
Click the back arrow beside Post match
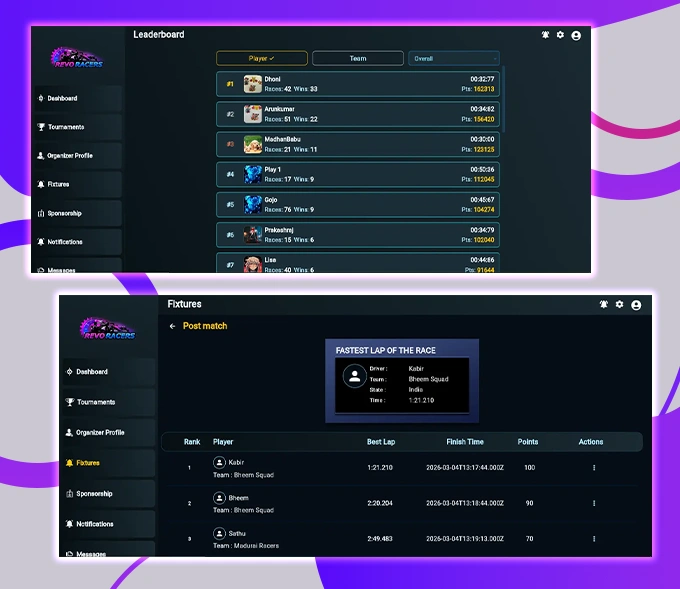pyautogui.click(x=172, y=326)
